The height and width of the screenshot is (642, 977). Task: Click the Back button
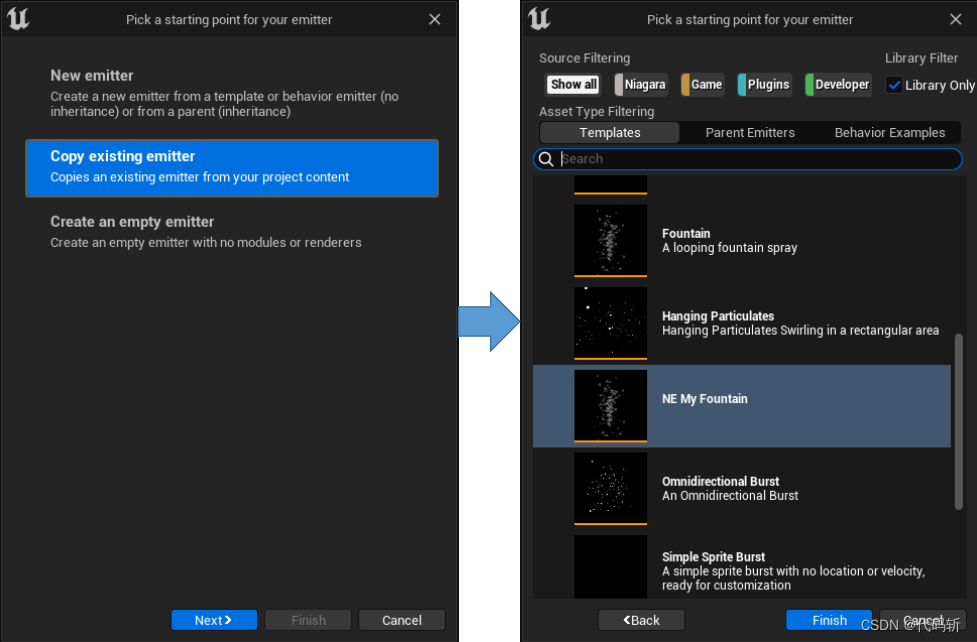(641, 620)
